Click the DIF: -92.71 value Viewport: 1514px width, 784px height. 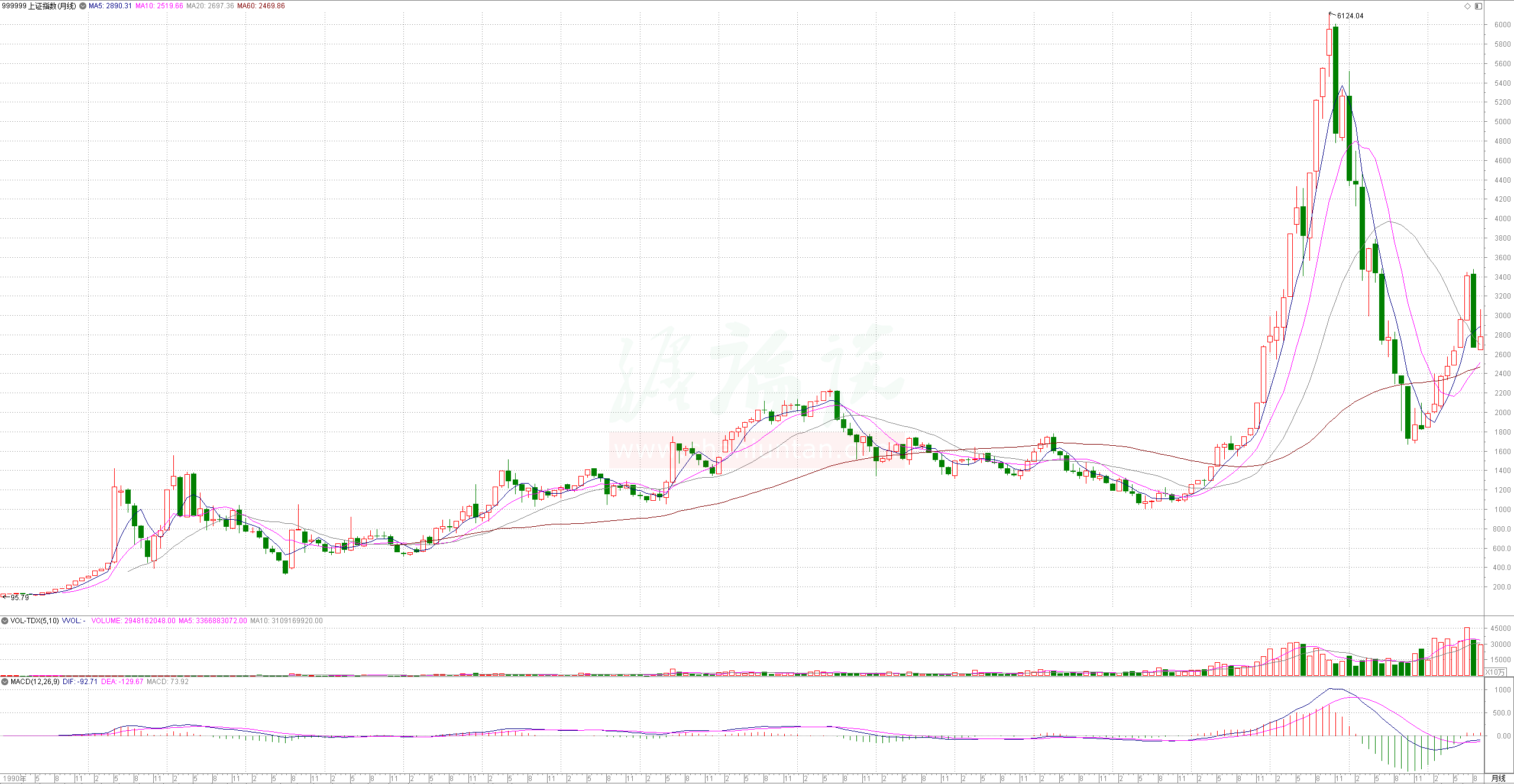tap(80, 682)
